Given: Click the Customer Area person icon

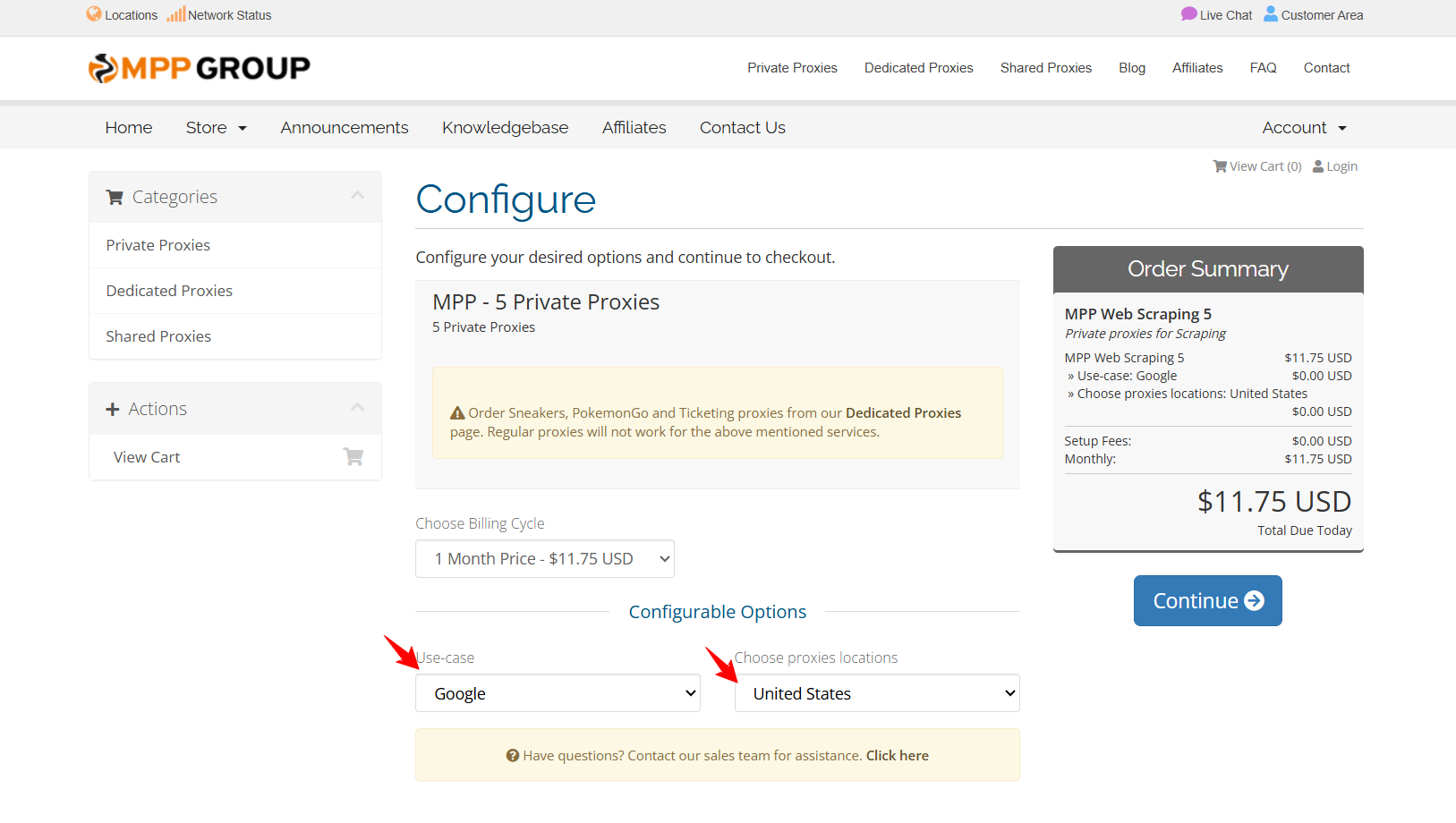Looking at the screenshot, I should click(x=1271, y=14).
